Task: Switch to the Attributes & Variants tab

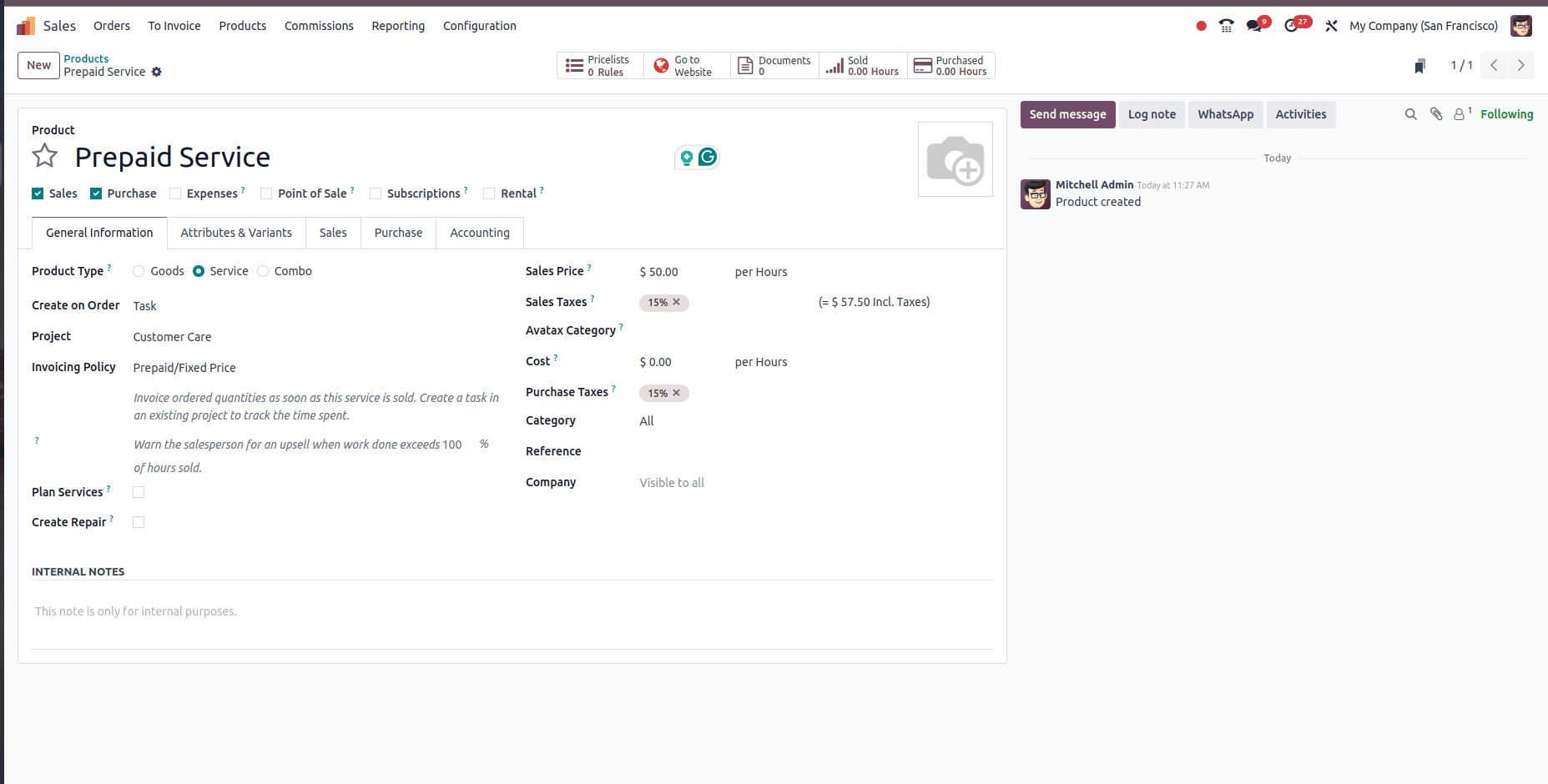Action: click(236, 233)
